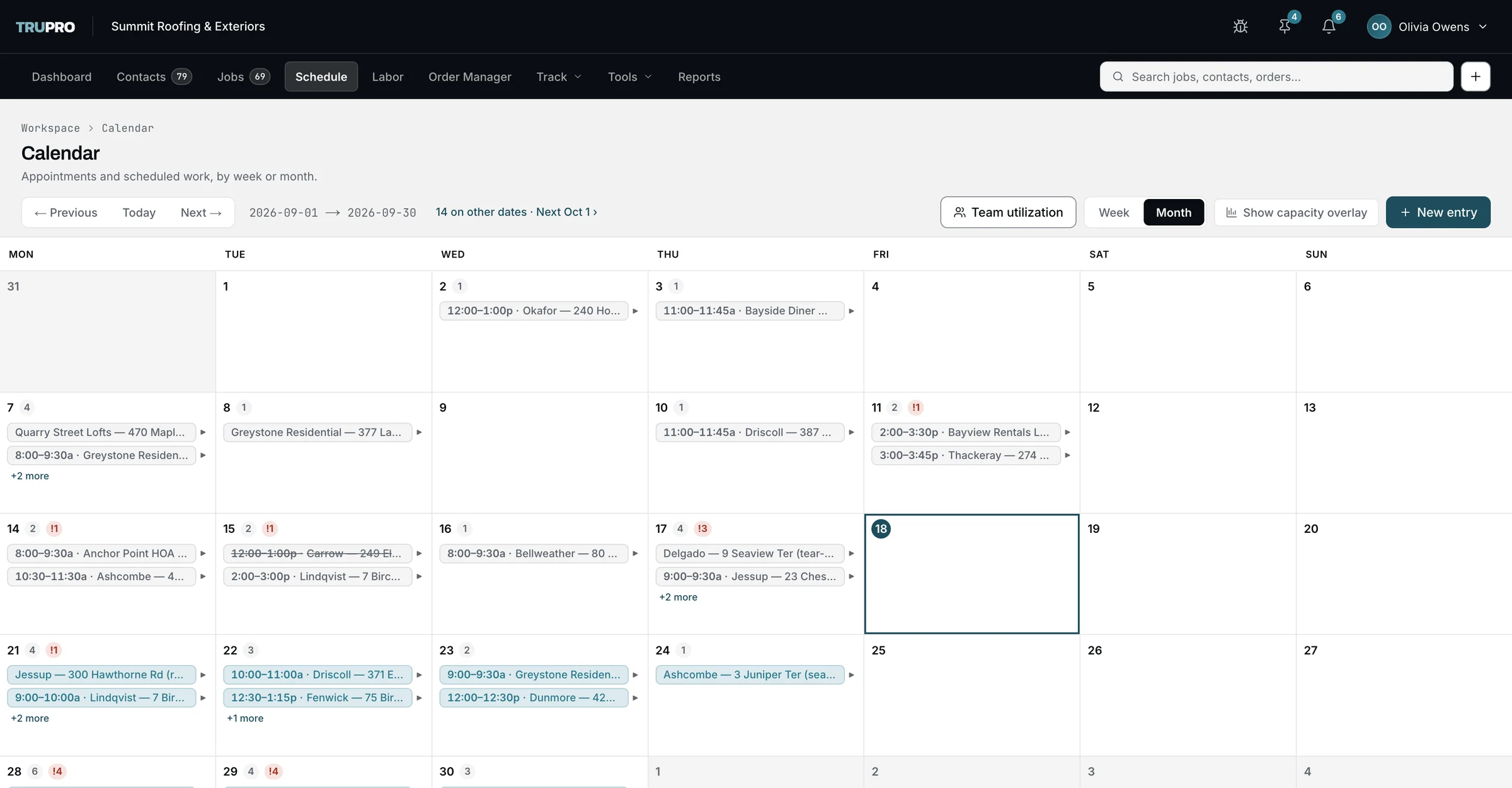This screenshot has width=1512, height=788.
Task: Jump to Today
Action: [139, 212]
